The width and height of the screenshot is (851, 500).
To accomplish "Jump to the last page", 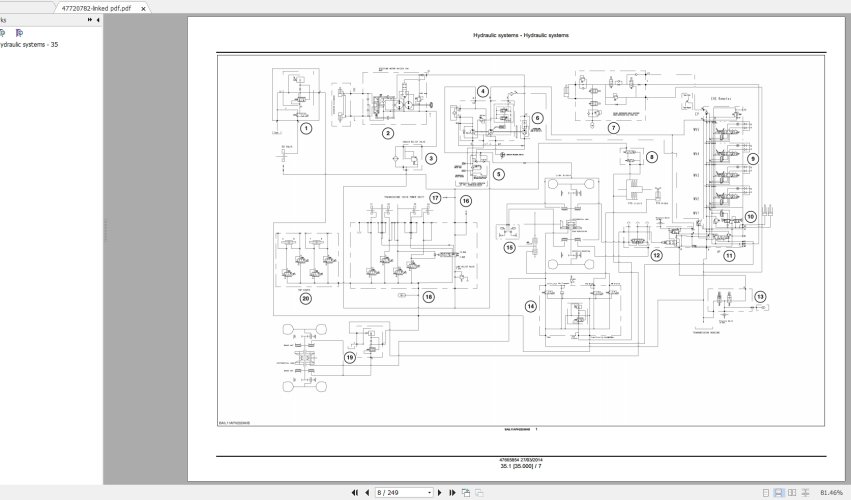I will click(453, 492).
